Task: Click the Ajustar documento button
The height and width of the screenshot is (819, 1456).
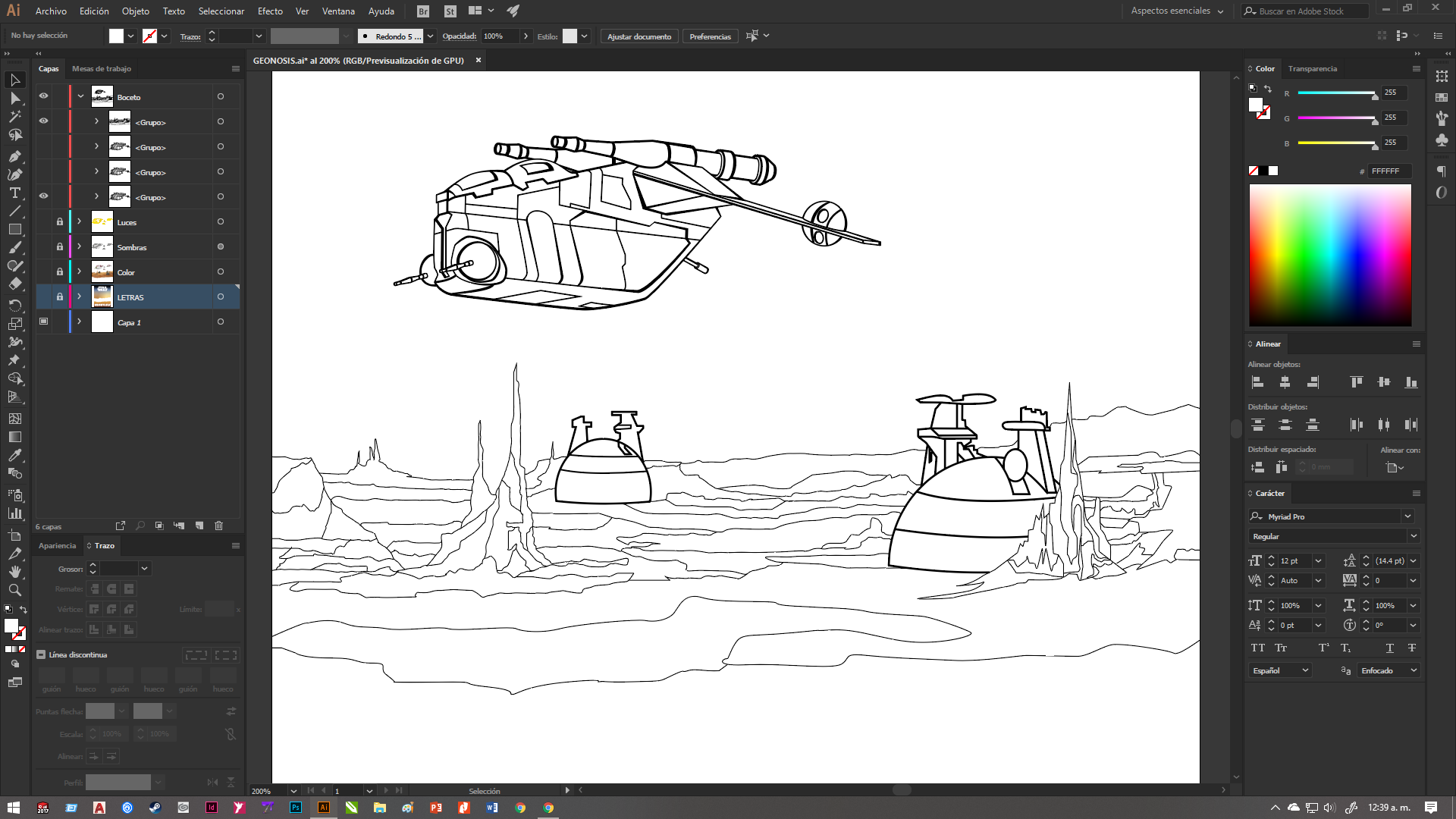Action: [x=639, y=36]
